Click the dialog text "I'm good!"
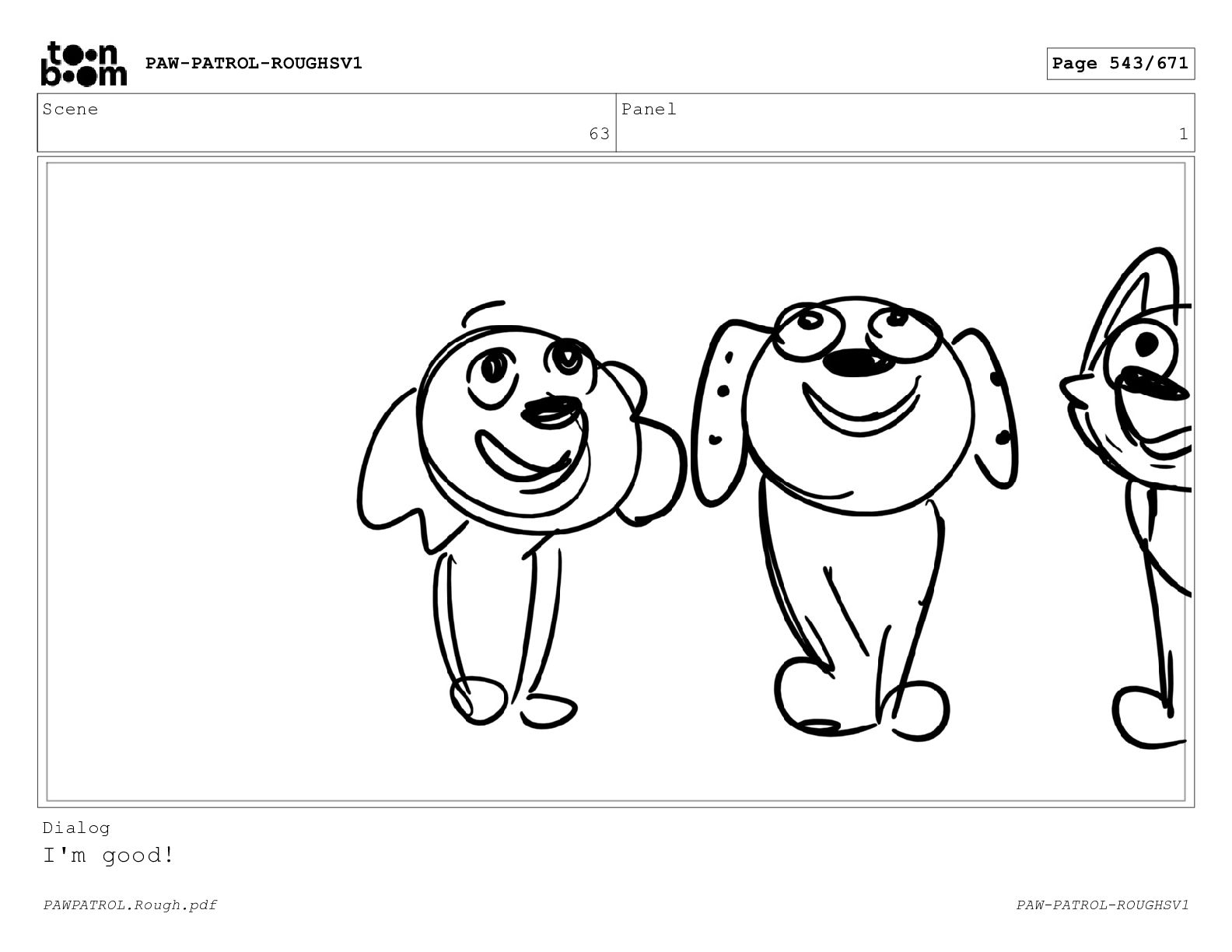Screen dimensions: 1232x952 coord(109,856)
